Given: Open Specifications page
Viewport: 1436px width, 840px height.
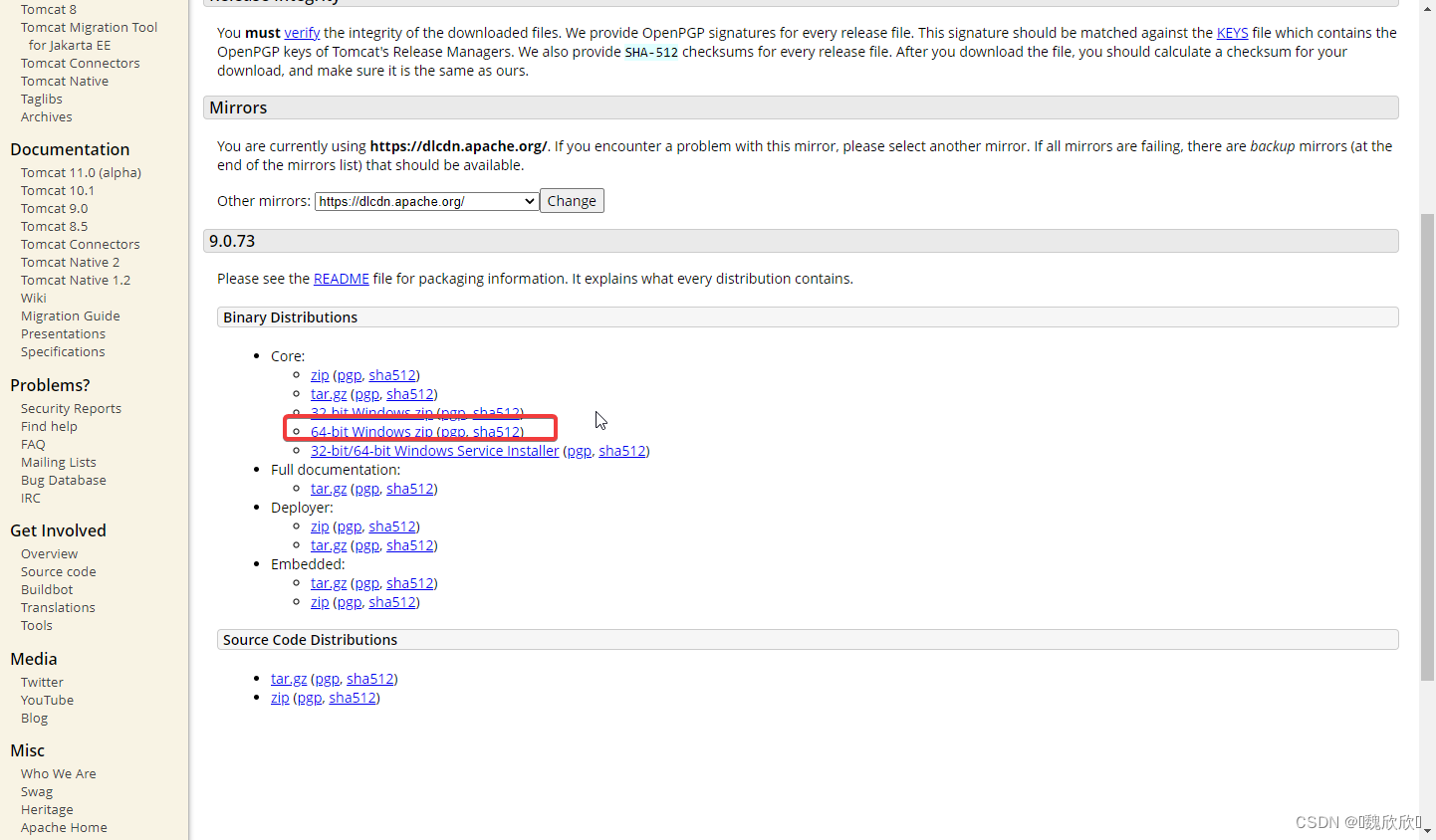Looking at the screenshot, I should [x=63, y=351].
